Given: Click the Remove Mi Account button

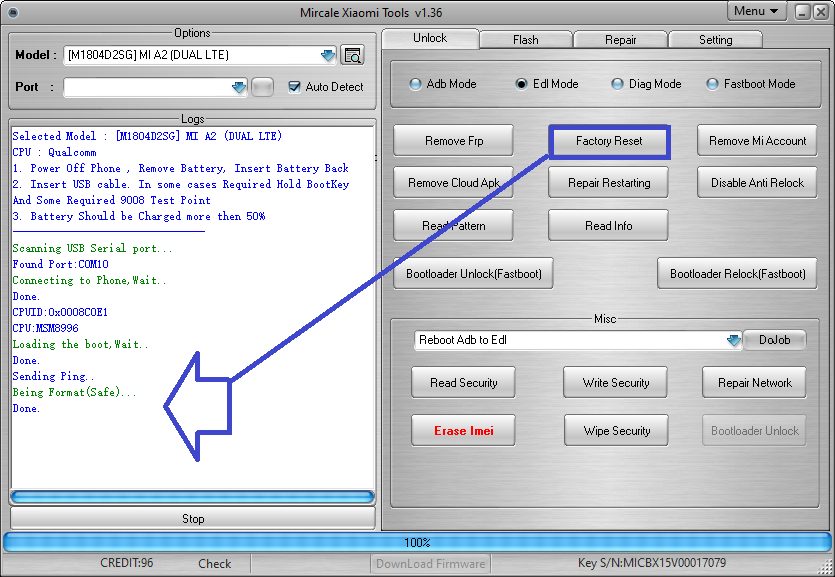Looking at the screenshot, I should [757, 141].
